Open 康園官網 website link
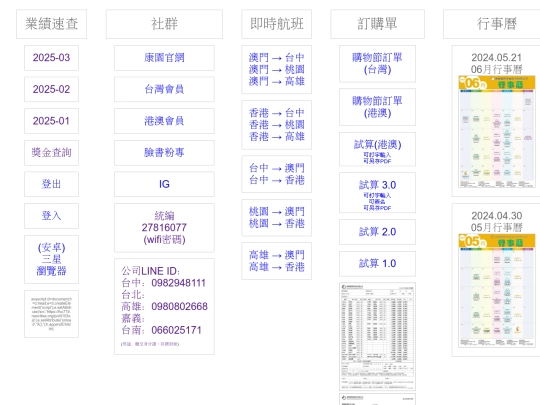The image size is (540, 405). click(164, 58)
